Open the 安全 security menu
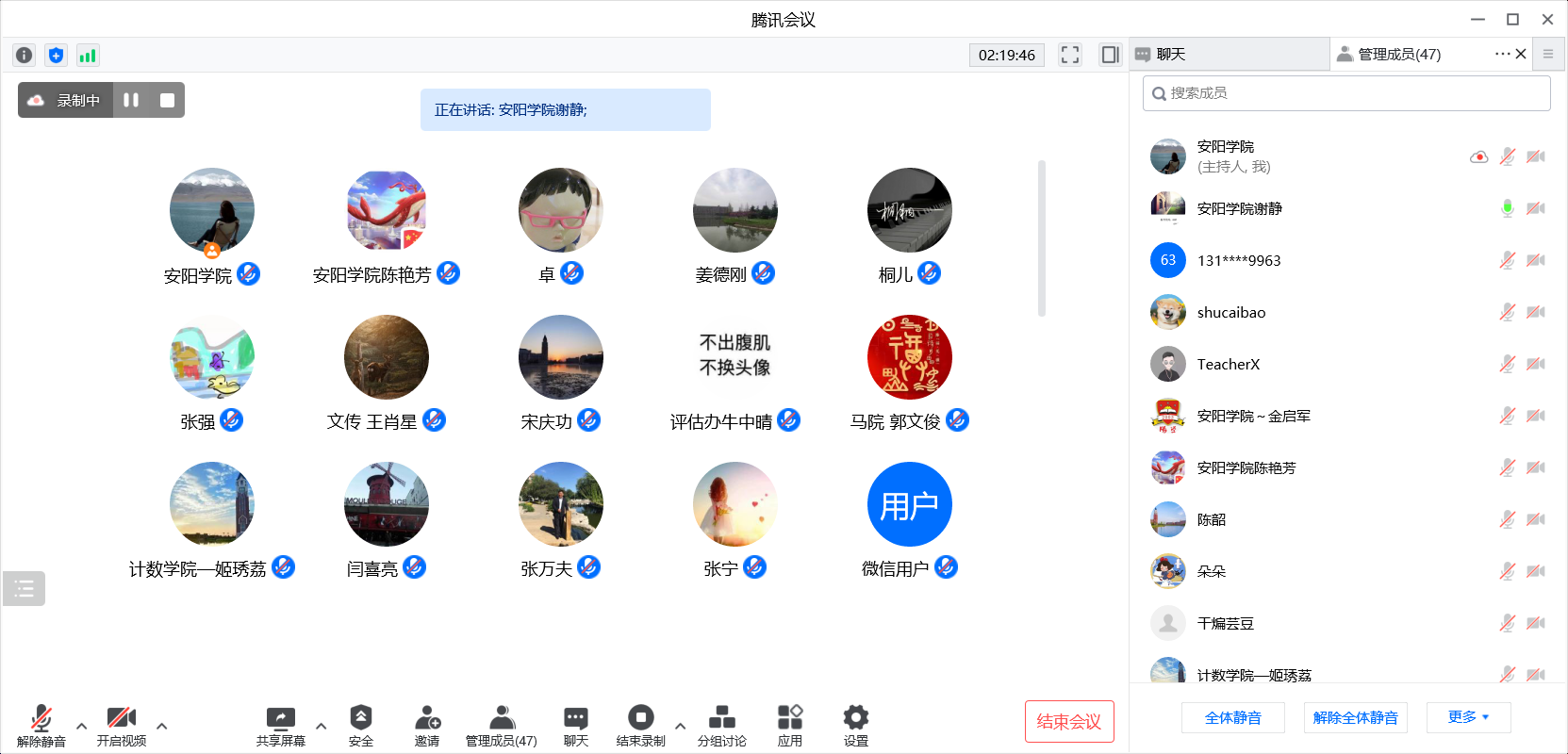This screenshot has width=1568, height=754. click(361, 726)
